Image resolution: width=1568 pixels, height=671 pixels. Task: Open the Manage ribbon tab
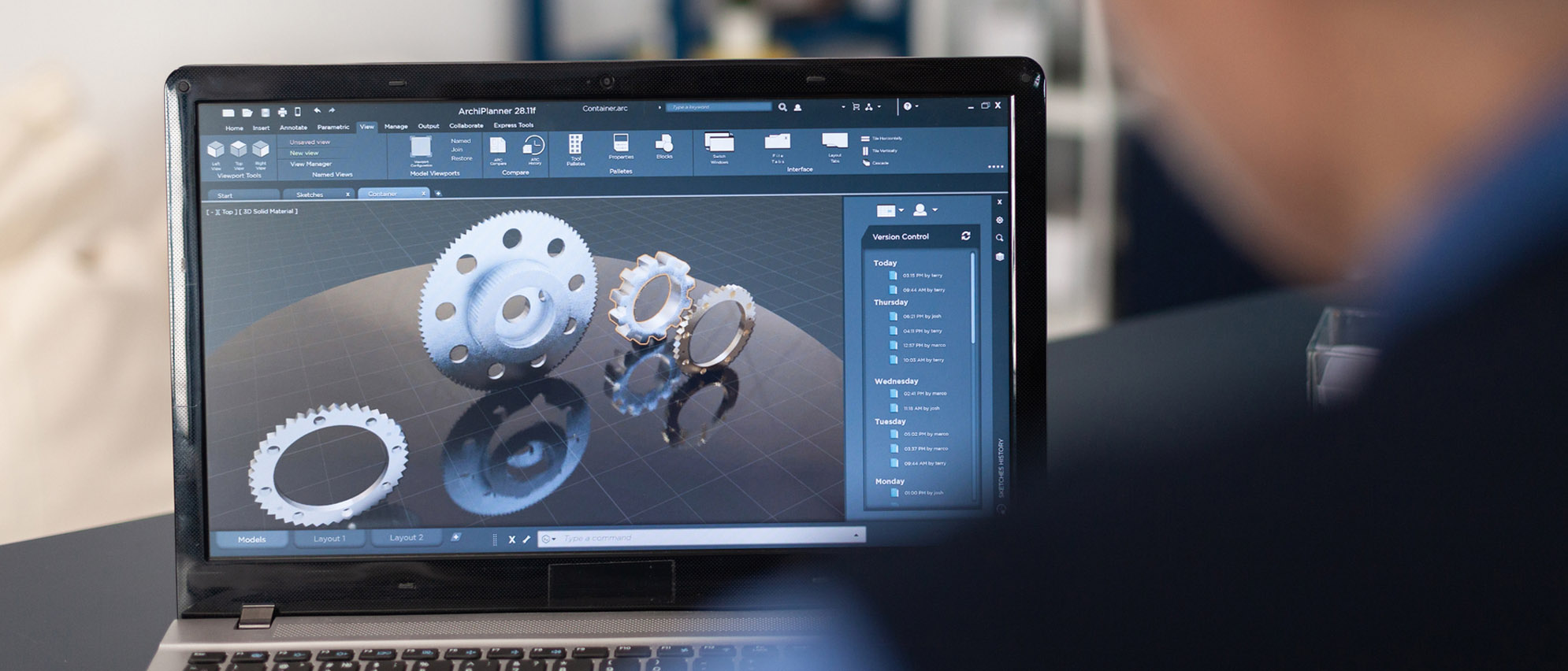point(396,126)
